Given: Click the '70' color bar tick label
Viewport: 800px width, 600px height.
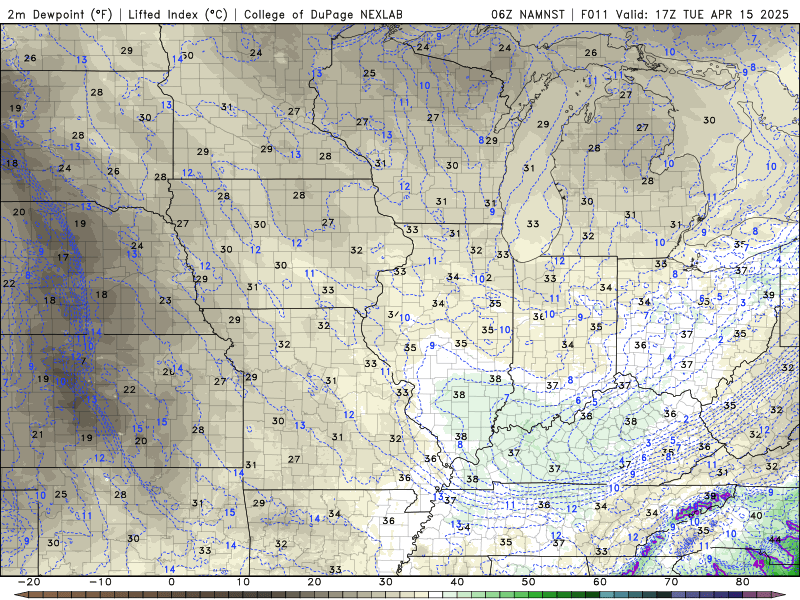Looking at the screenshot, I should [671, 582].
